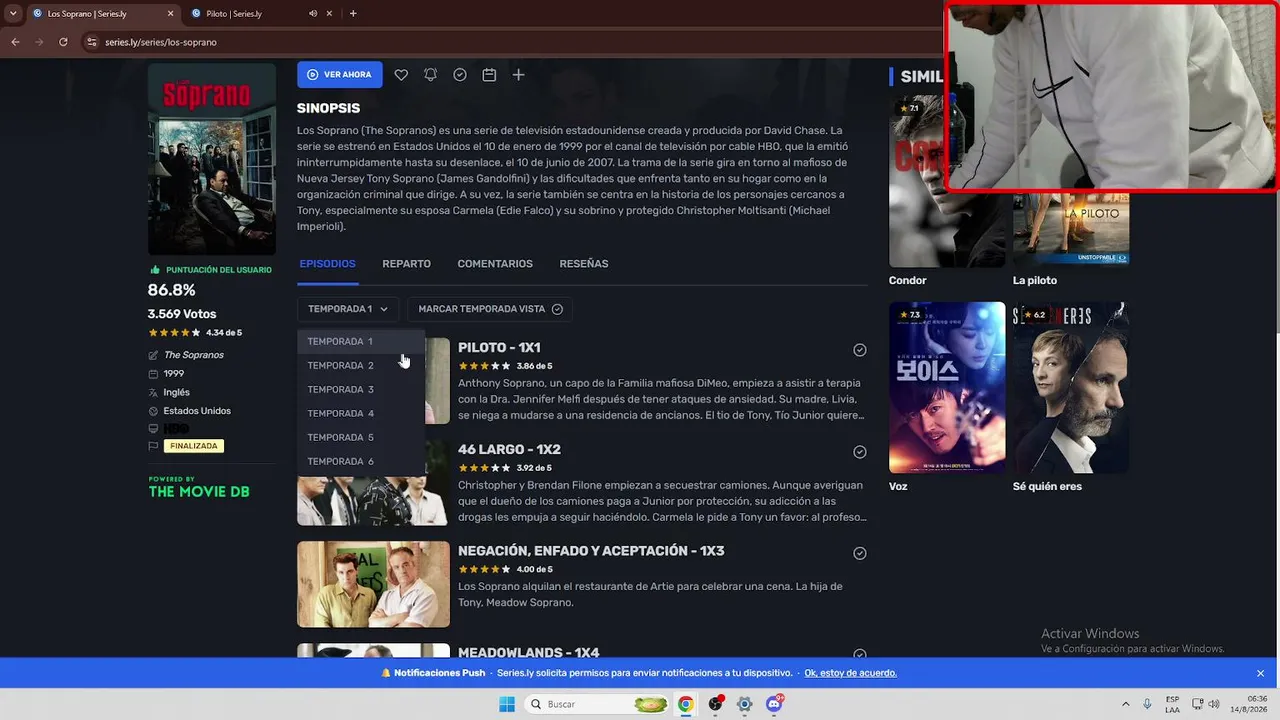Mute the Piloto tab audio icon
This screenshot has width=1280, height=720.
(x=313, y=14)
